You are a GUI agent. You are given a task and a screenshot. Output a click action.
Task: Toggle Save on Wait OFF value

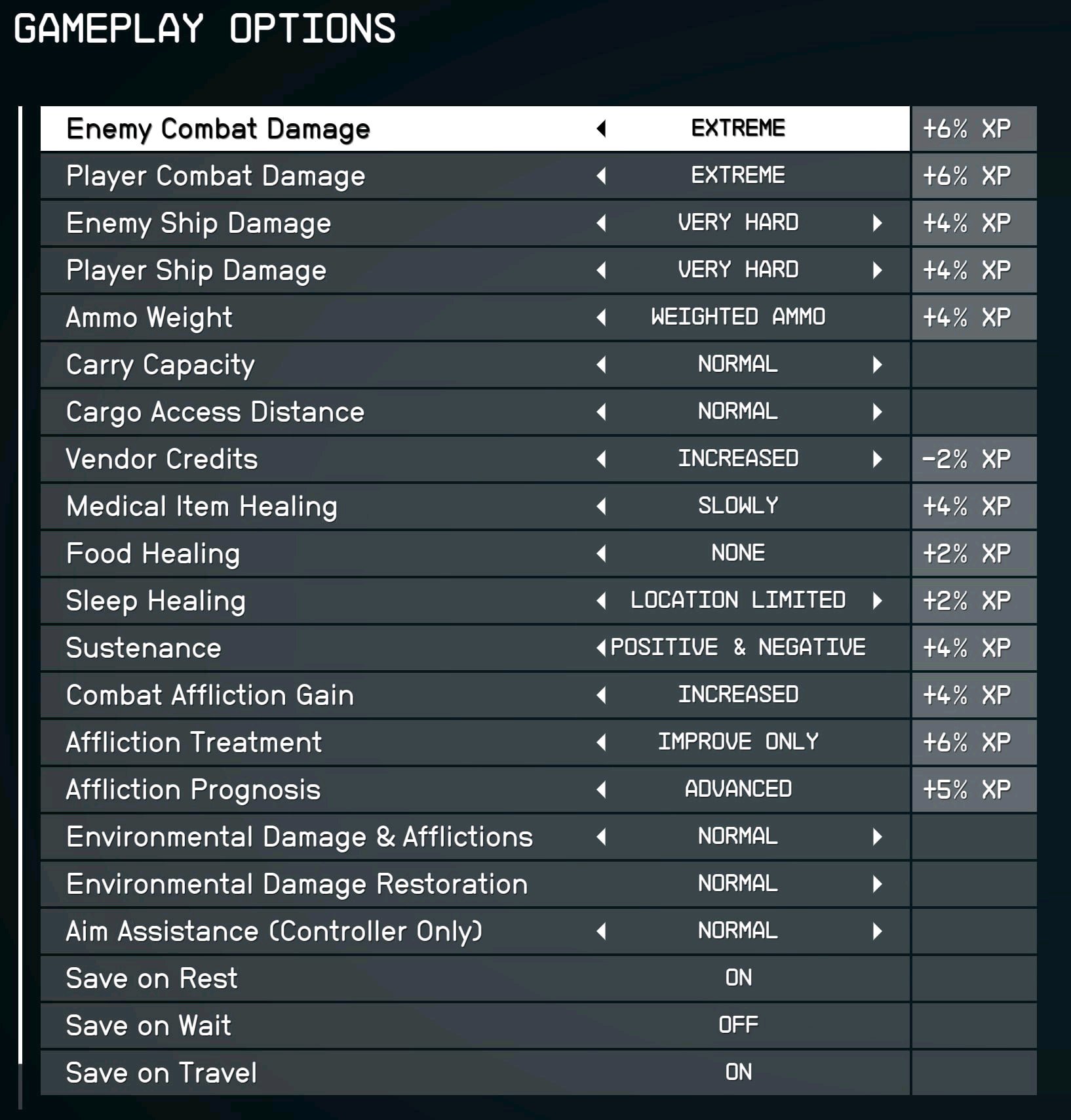pyautogui.click(x=738, y=1026)
